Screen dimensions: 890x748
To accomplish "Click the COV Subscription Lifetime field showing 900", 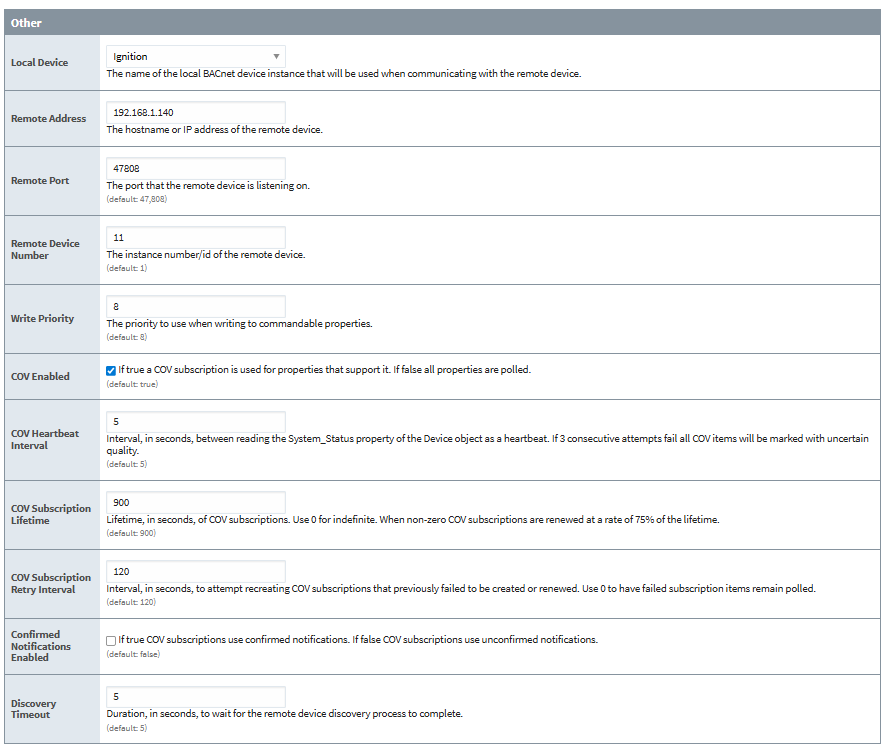I will [195, 502].
